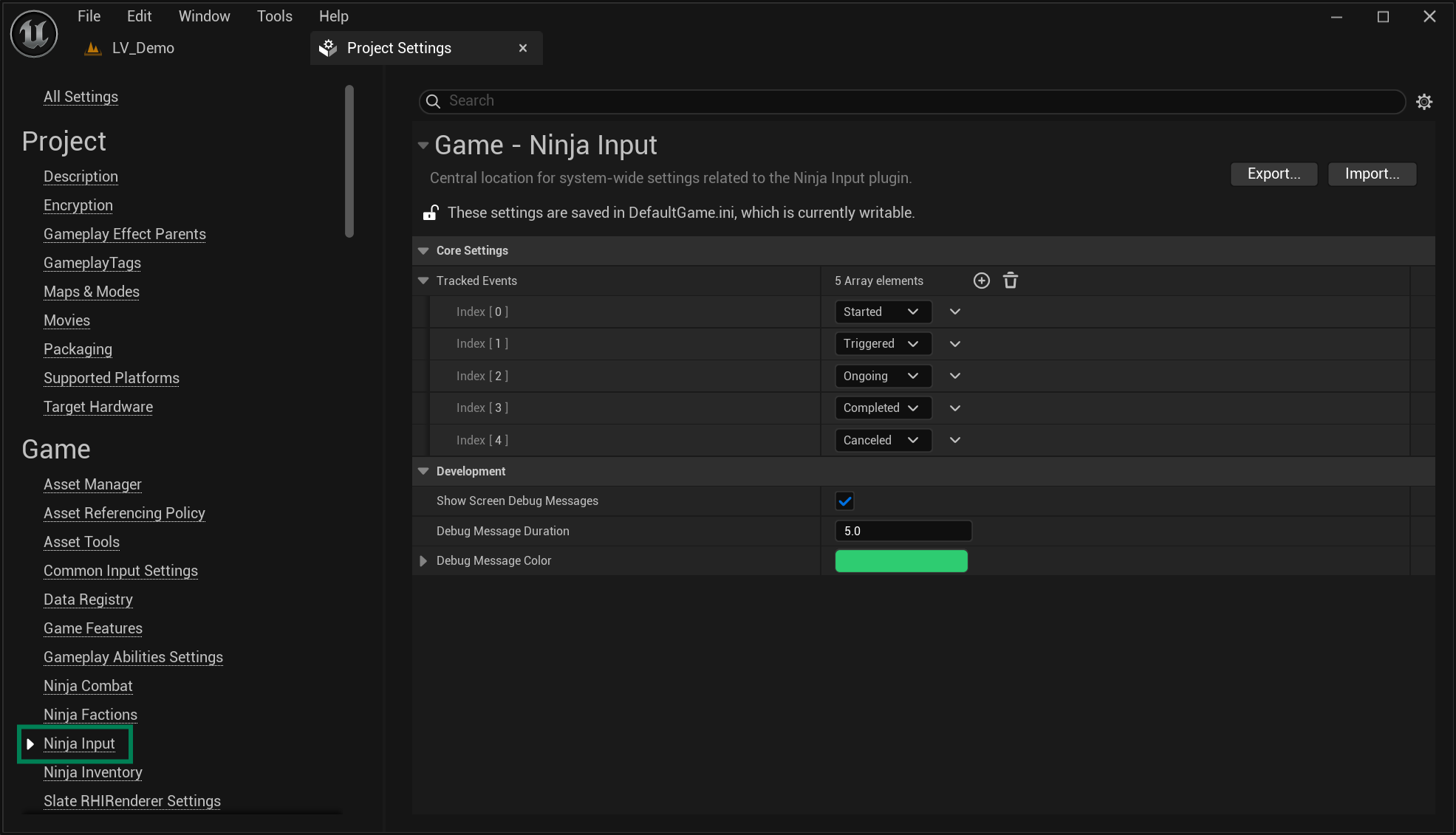Viewport: 1456px width, 835px height.
Task: Open the Started event dropdown
Action: click(883, 312)
